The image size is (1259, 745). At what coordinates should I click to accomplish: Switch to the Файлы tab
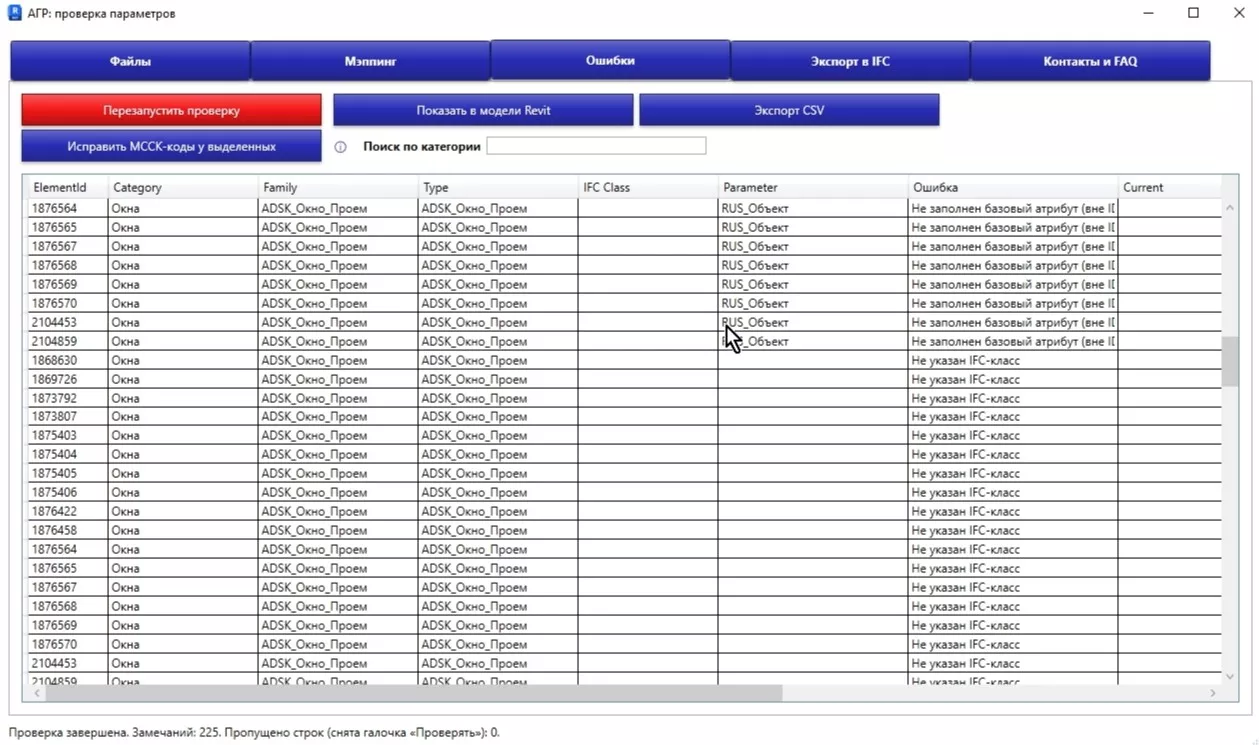coord(130,61)
